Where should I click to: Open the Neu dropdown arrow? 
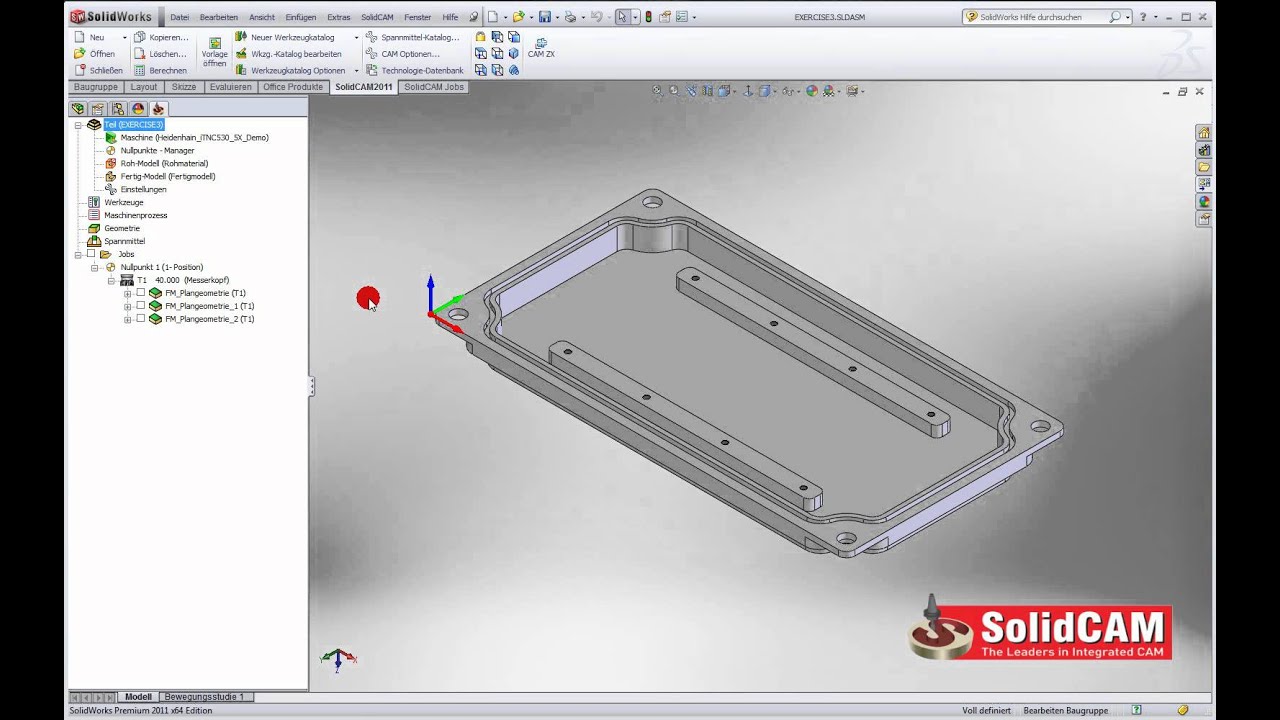pos(124,38)
